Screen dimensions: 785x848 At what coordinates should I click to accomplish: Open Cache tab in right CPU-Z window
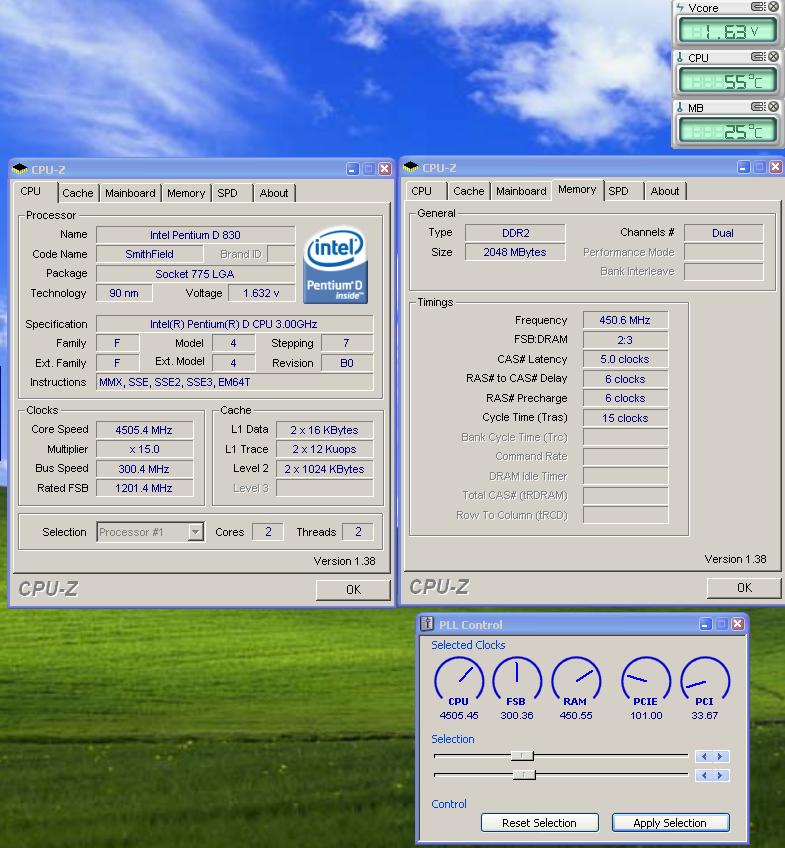coord(469,191)
